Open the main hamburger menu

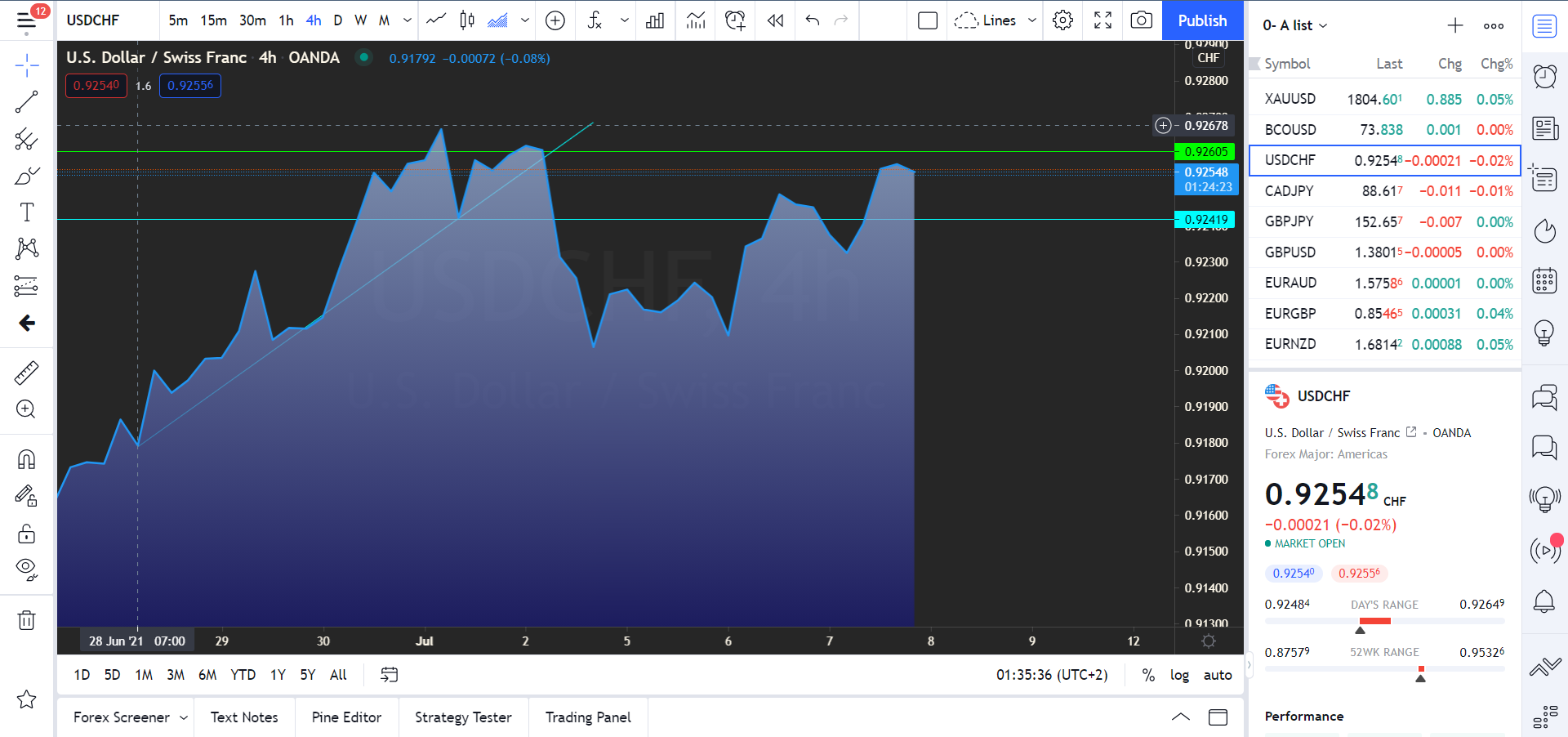(26, 20)
